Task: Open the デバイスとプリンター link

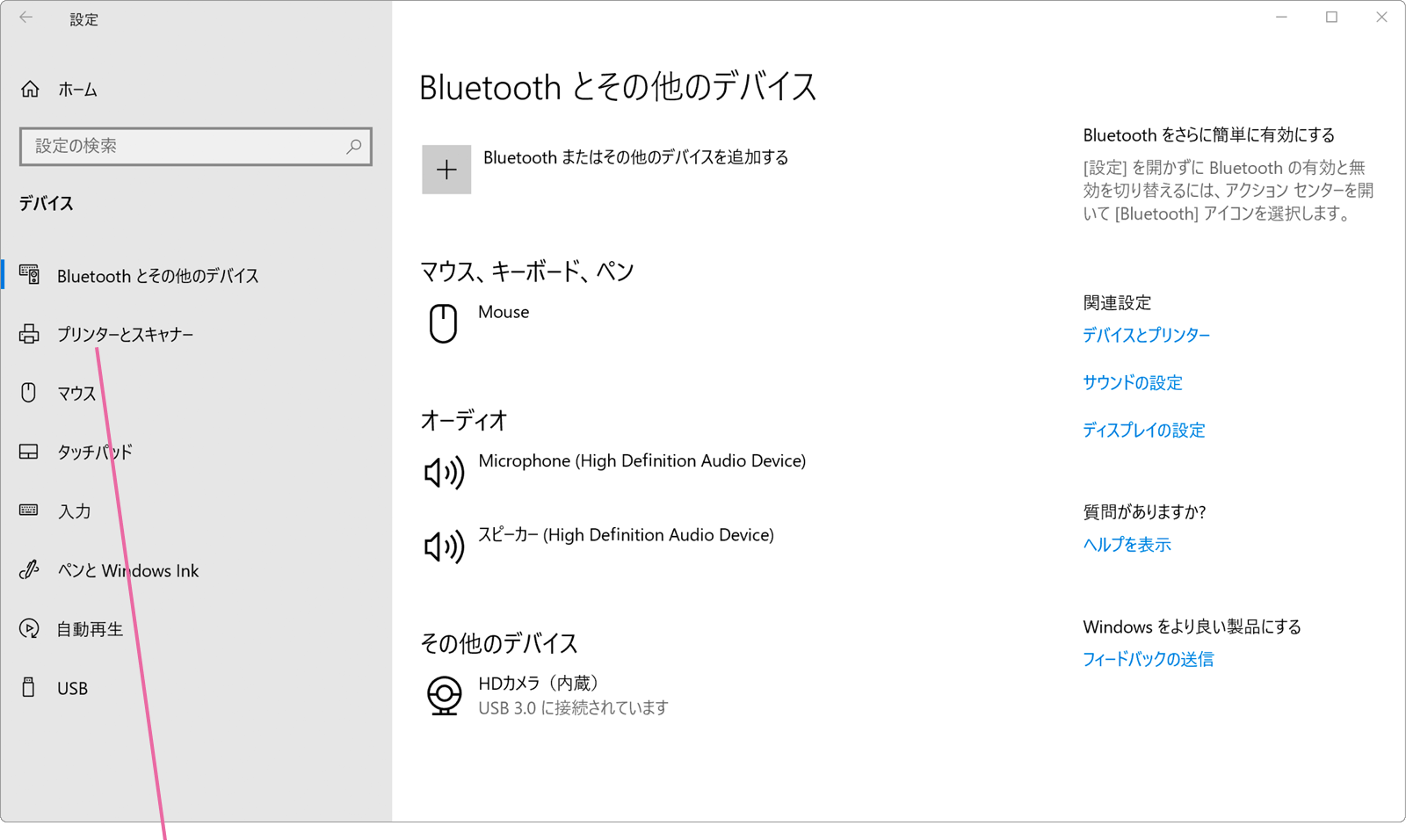Action: tap(1146, 335)
